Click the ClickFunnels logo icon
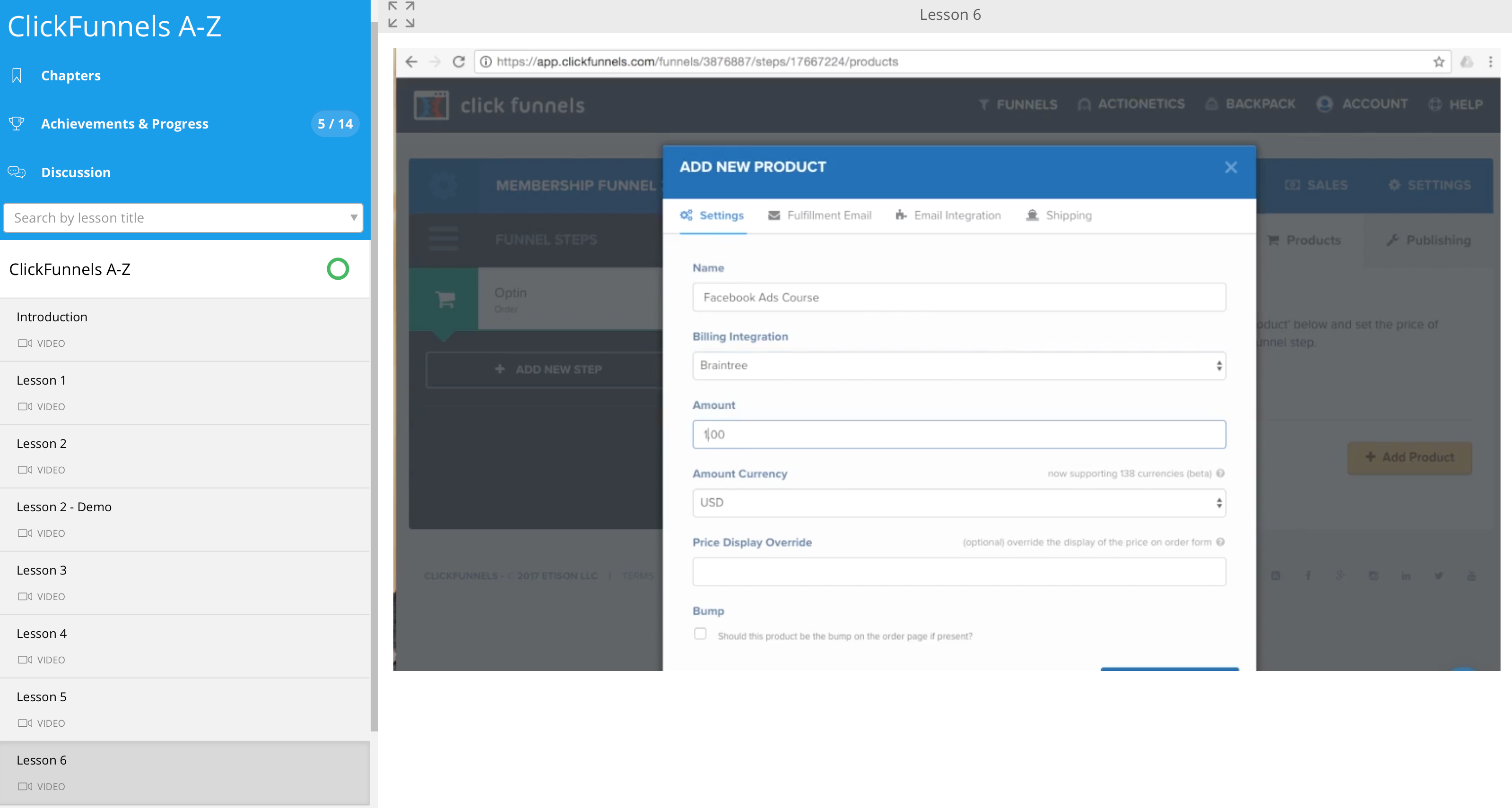 pyautogui.click(x=431, y=105)
